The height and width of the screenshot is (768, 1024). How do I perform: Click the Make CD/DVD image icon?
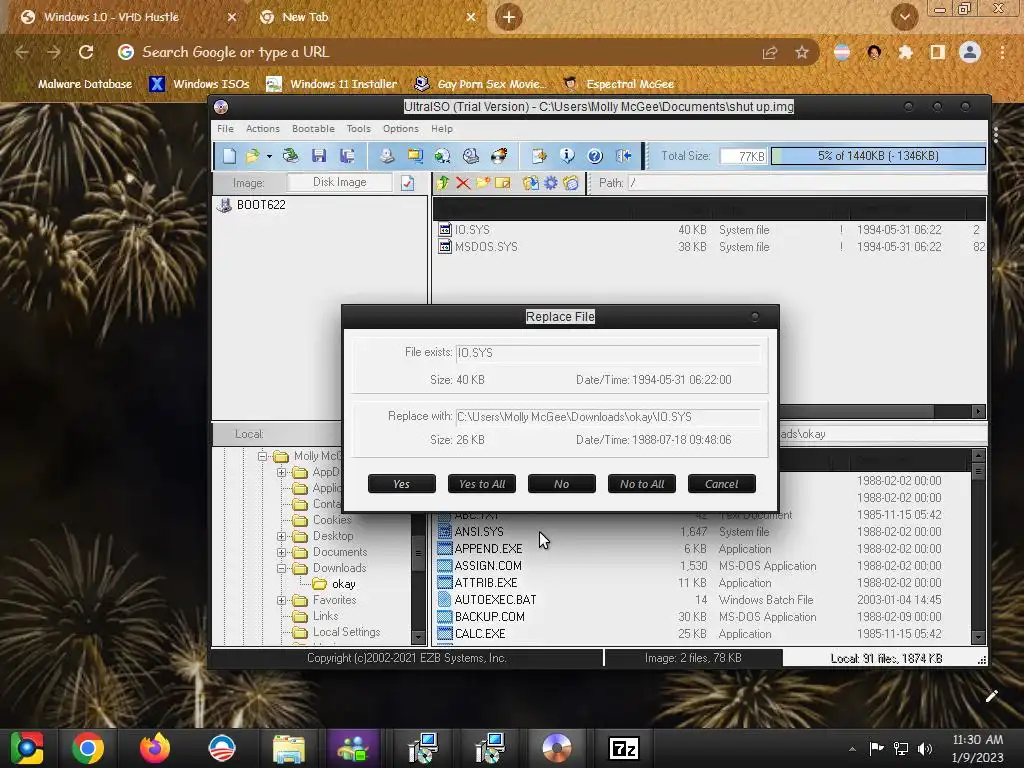tap(387, 155)
